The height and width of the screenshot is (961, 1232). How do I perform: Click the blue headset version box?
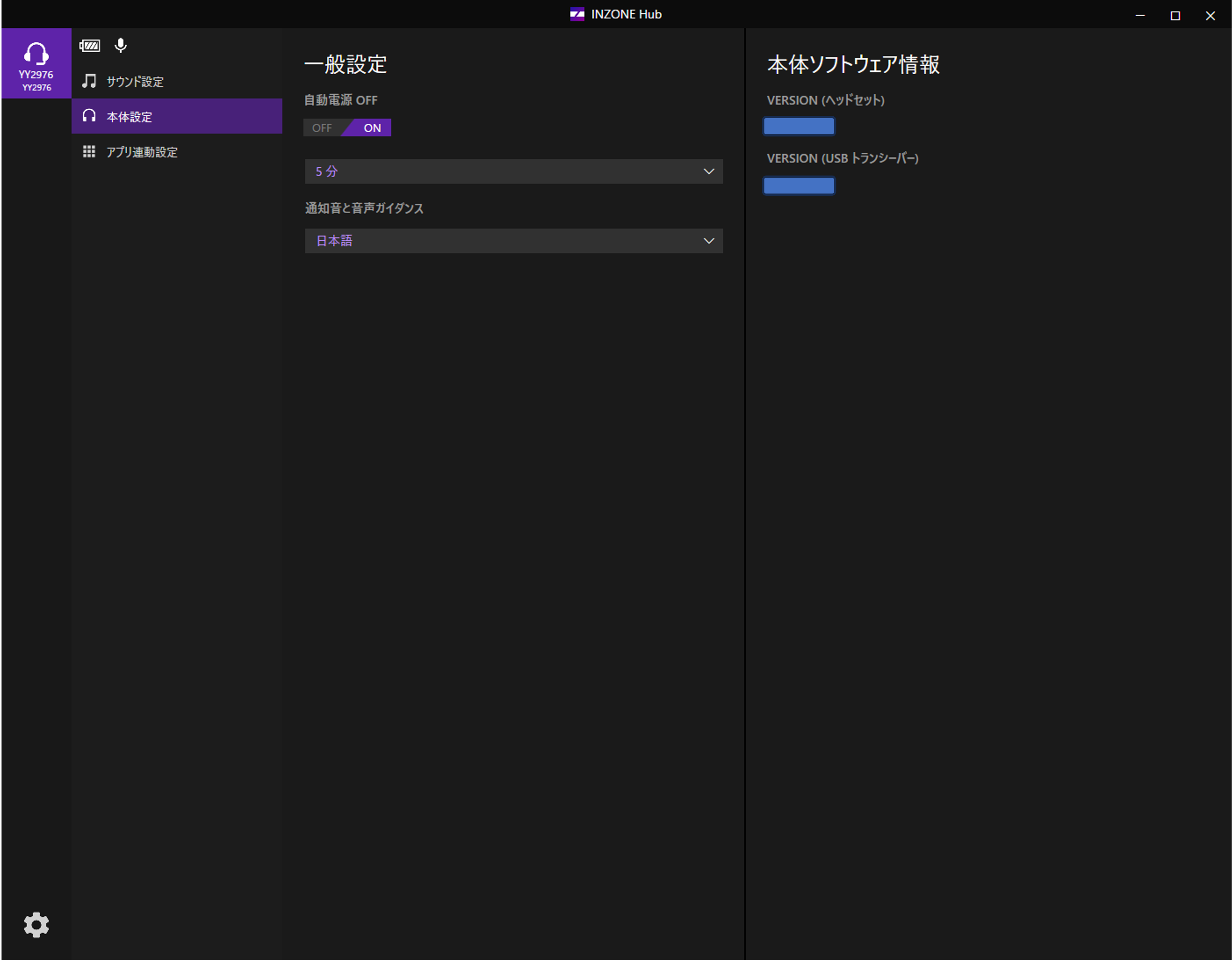pos(799,126)
